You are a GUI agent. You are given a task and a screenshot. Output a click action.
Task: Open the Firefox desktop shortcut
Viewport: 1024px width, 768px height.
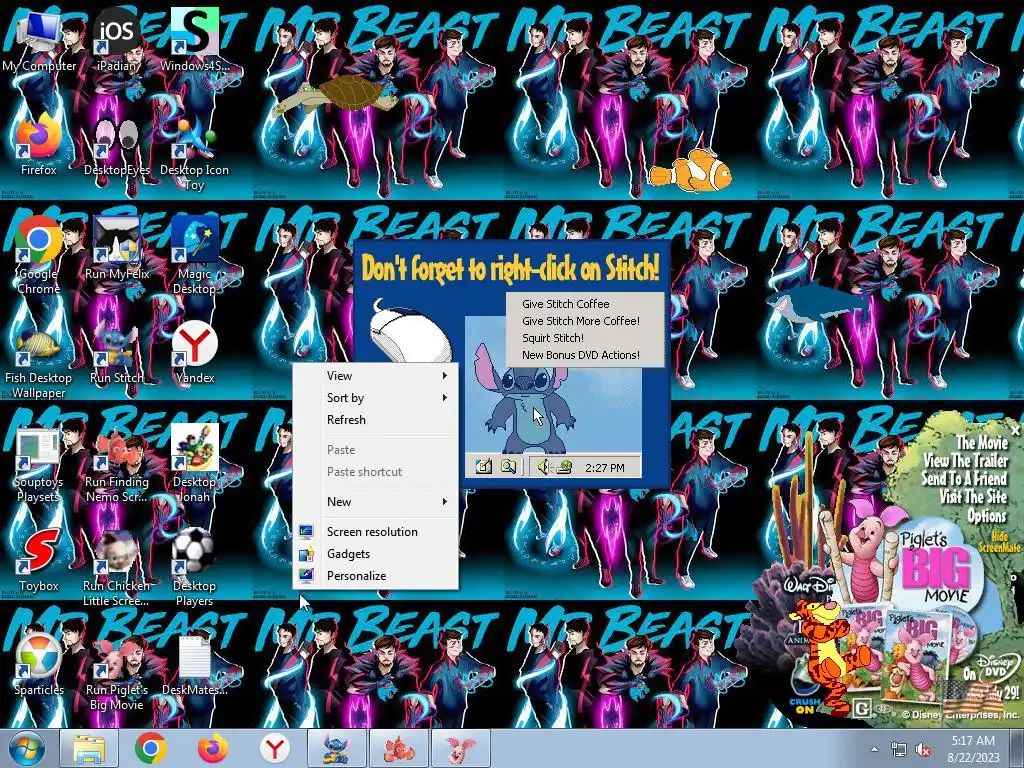point(38,144)
